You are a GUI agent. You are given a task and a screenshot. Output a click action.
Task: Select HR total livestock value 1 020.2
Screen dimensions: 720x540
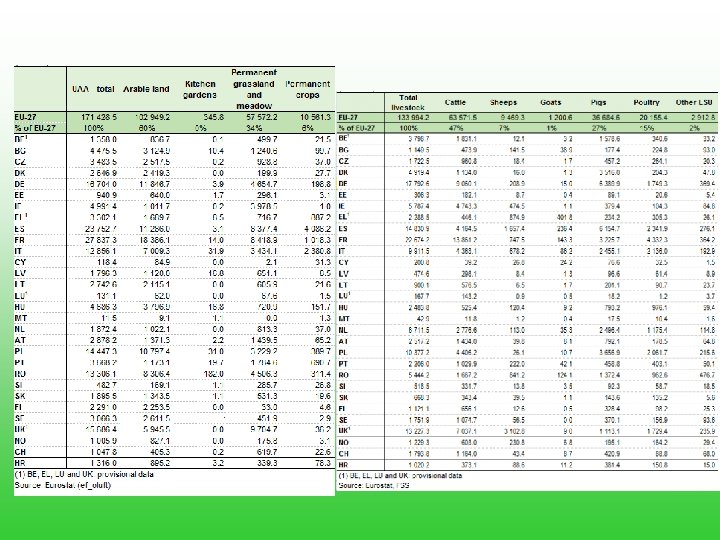(419, 465)
